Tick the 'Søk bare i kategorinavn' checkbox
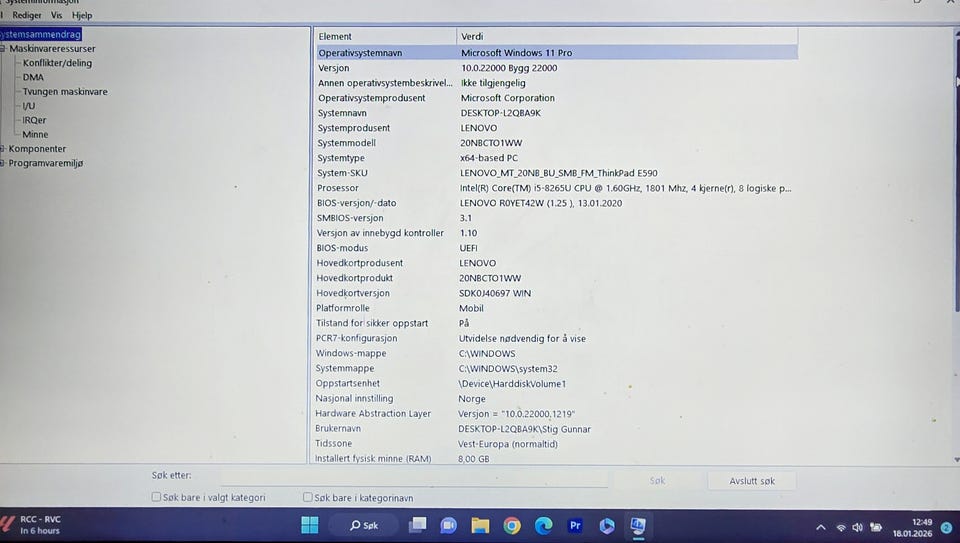The height and width of the screenshot is (543, 960). click(308, 497)
